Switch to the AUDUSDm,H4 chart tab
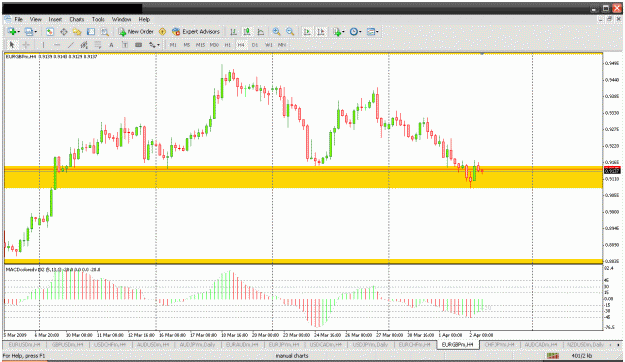The width and height of the screenshot is (625, 362). 153,344
